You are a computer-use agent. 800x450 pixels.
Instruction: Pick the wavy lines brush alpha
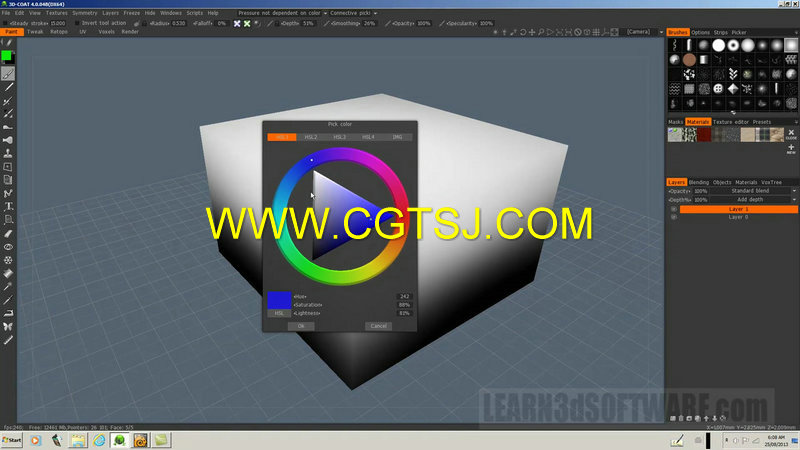(674, 89)
